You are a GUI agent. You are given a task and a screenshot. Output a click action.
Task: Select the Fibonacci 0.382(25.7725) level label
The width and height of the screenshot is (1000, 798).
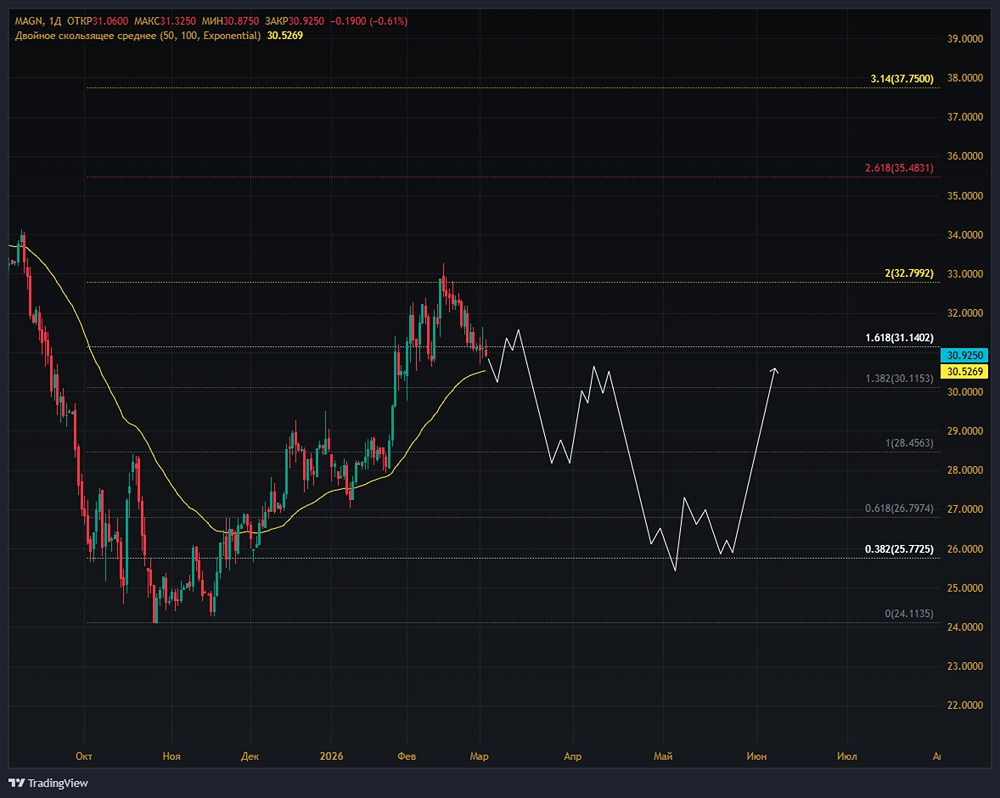(899, 549)
